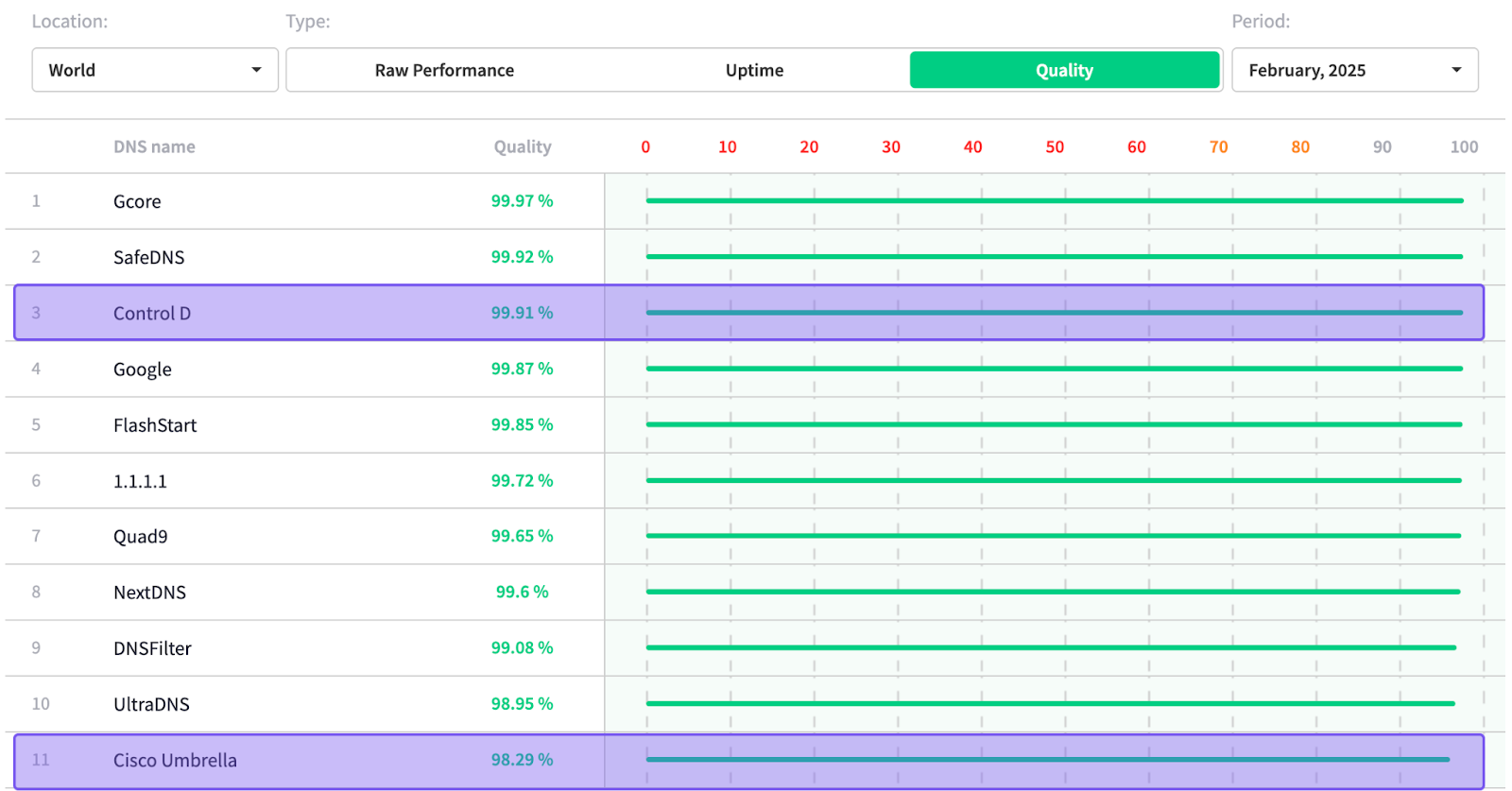This screenshot has width=1512, height=791.
Task: Click the Gcore DNS name
Action: [x=137, y=201]
